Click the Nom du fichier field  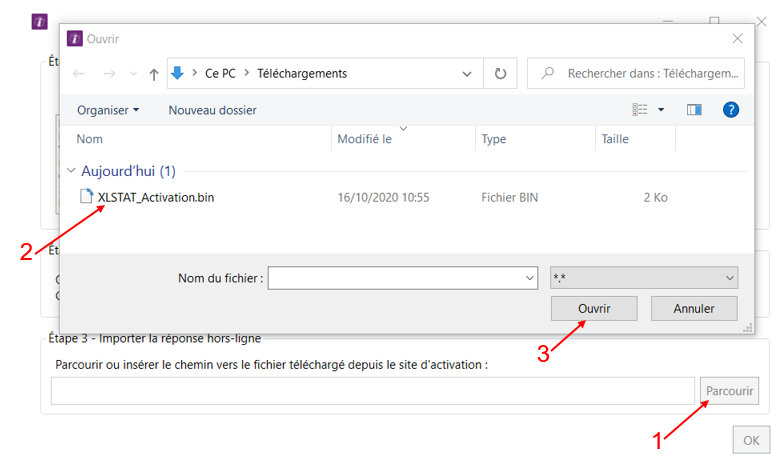[x=395, y=278]
